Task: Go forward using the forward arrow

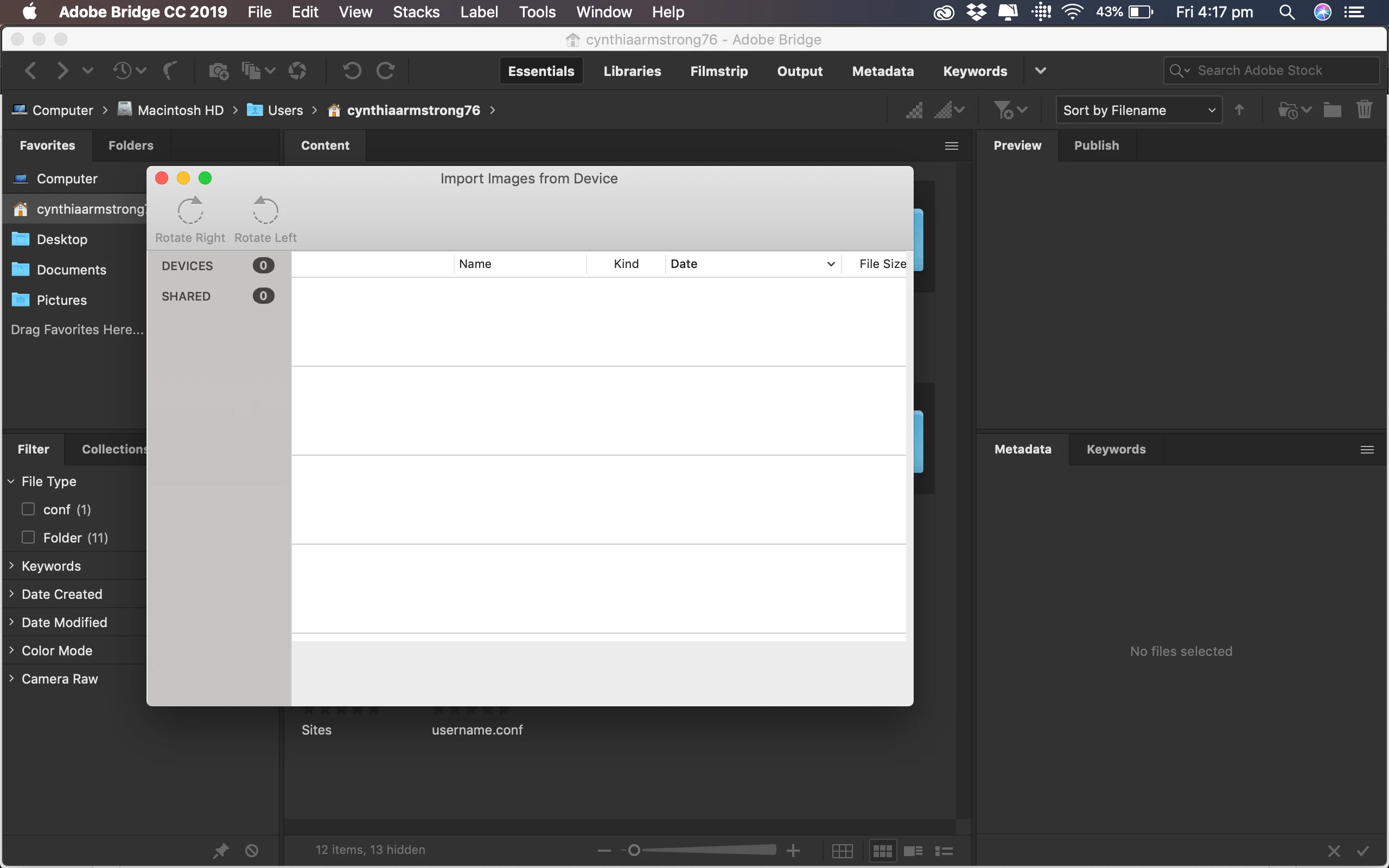Action: 62,71
